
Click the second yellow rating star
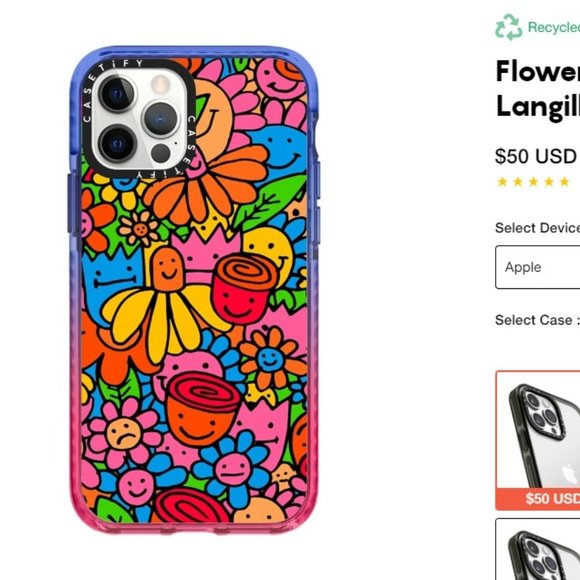518,182
